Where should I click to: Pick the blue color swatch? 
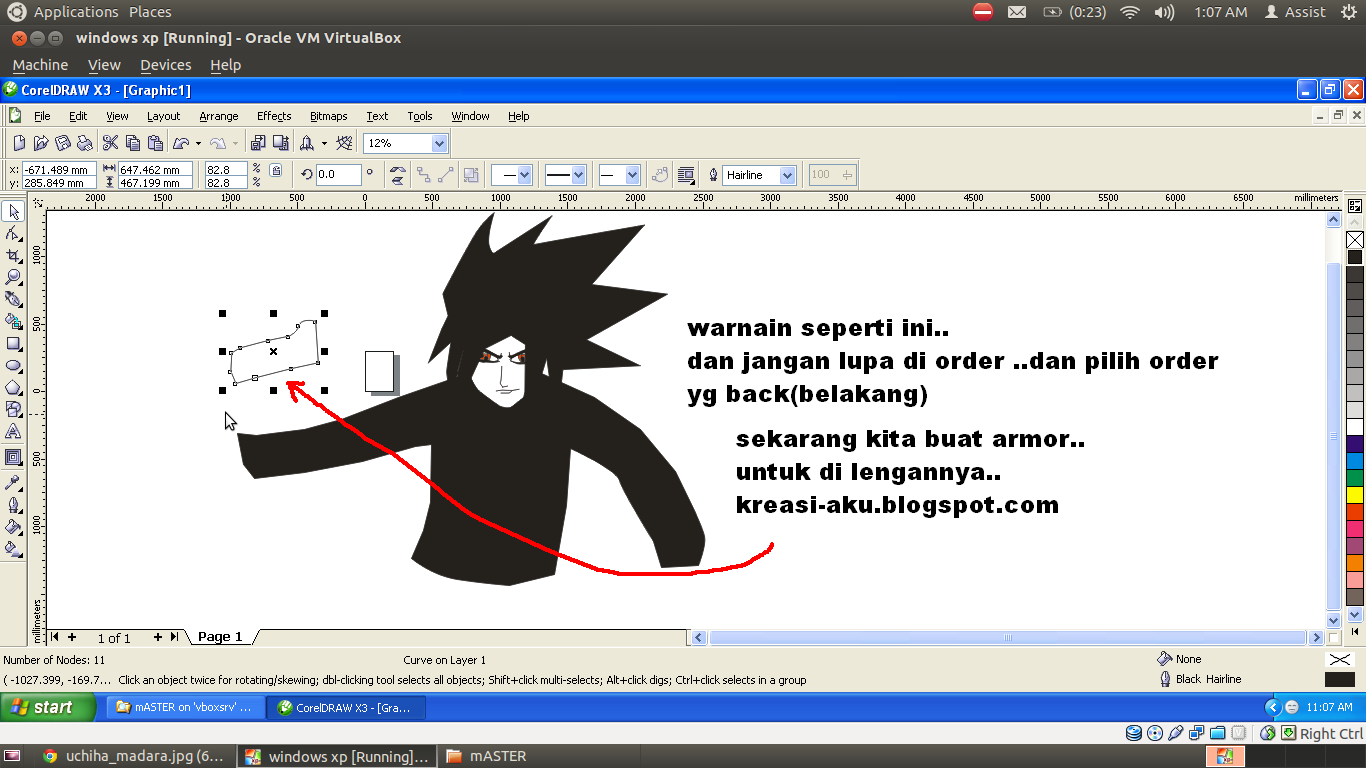coord(1355,461)
